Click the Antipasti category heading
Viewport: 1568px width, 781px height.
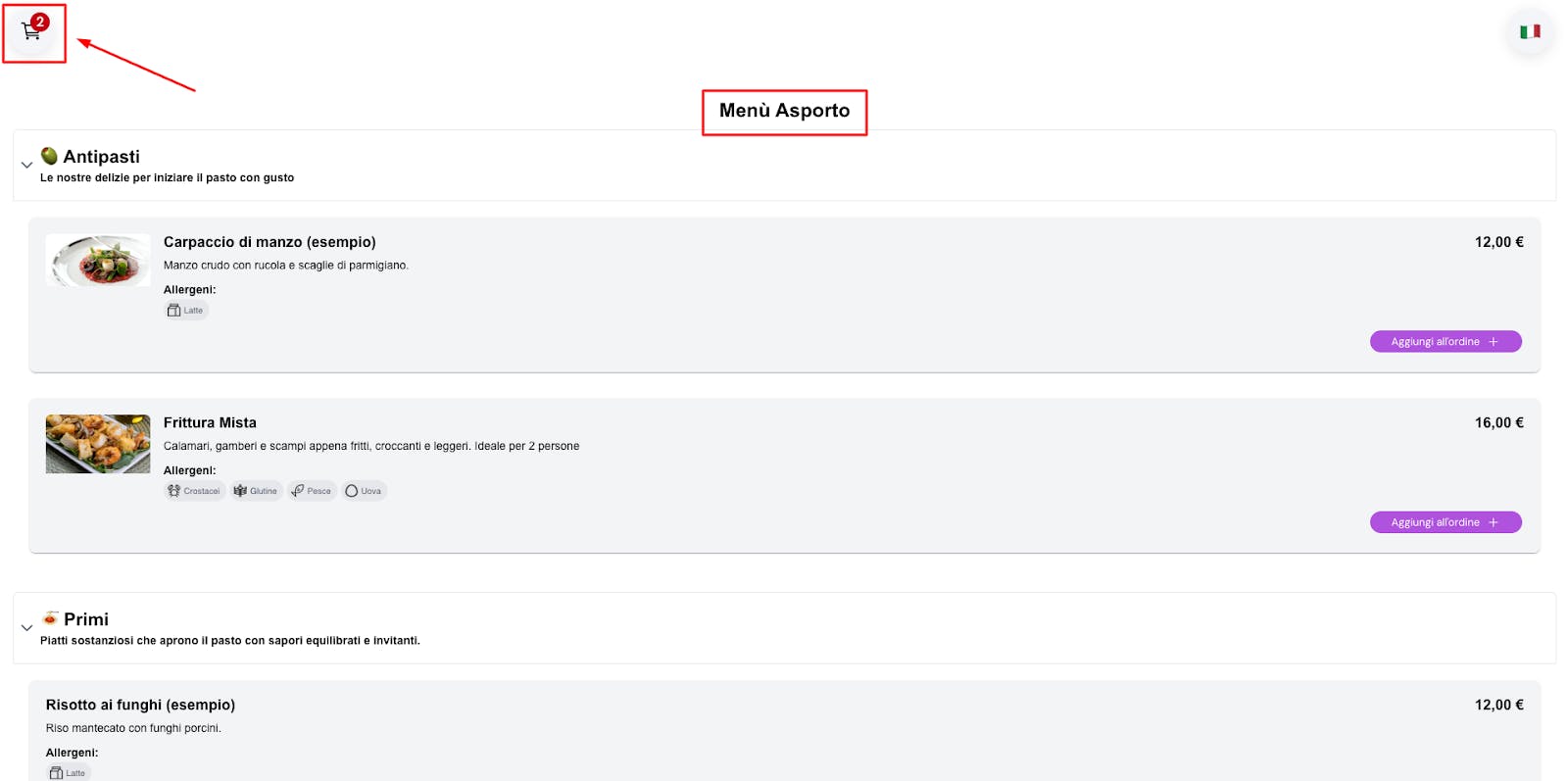click(x=101, y=157)
